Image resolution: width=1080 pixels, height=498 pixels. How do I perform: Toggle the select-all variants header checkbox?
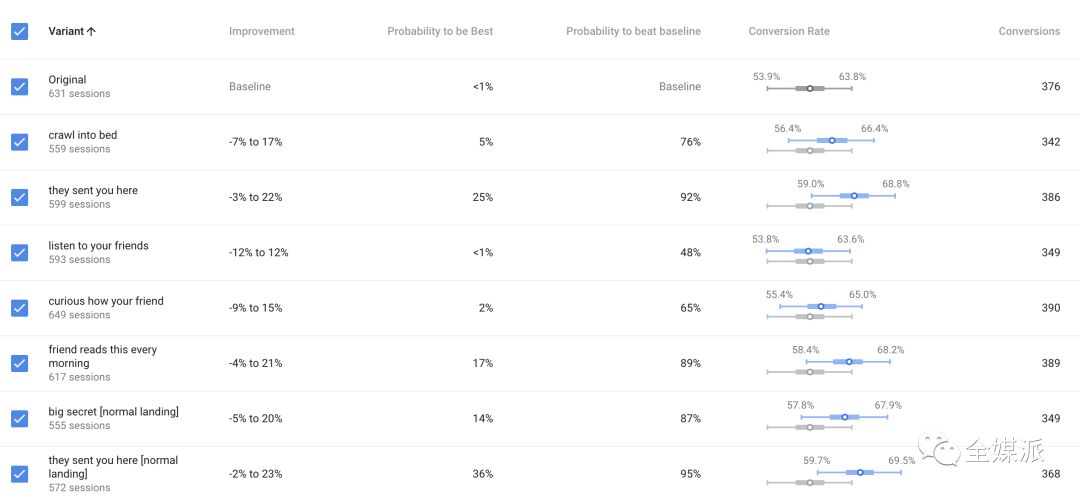coord(19,31)
